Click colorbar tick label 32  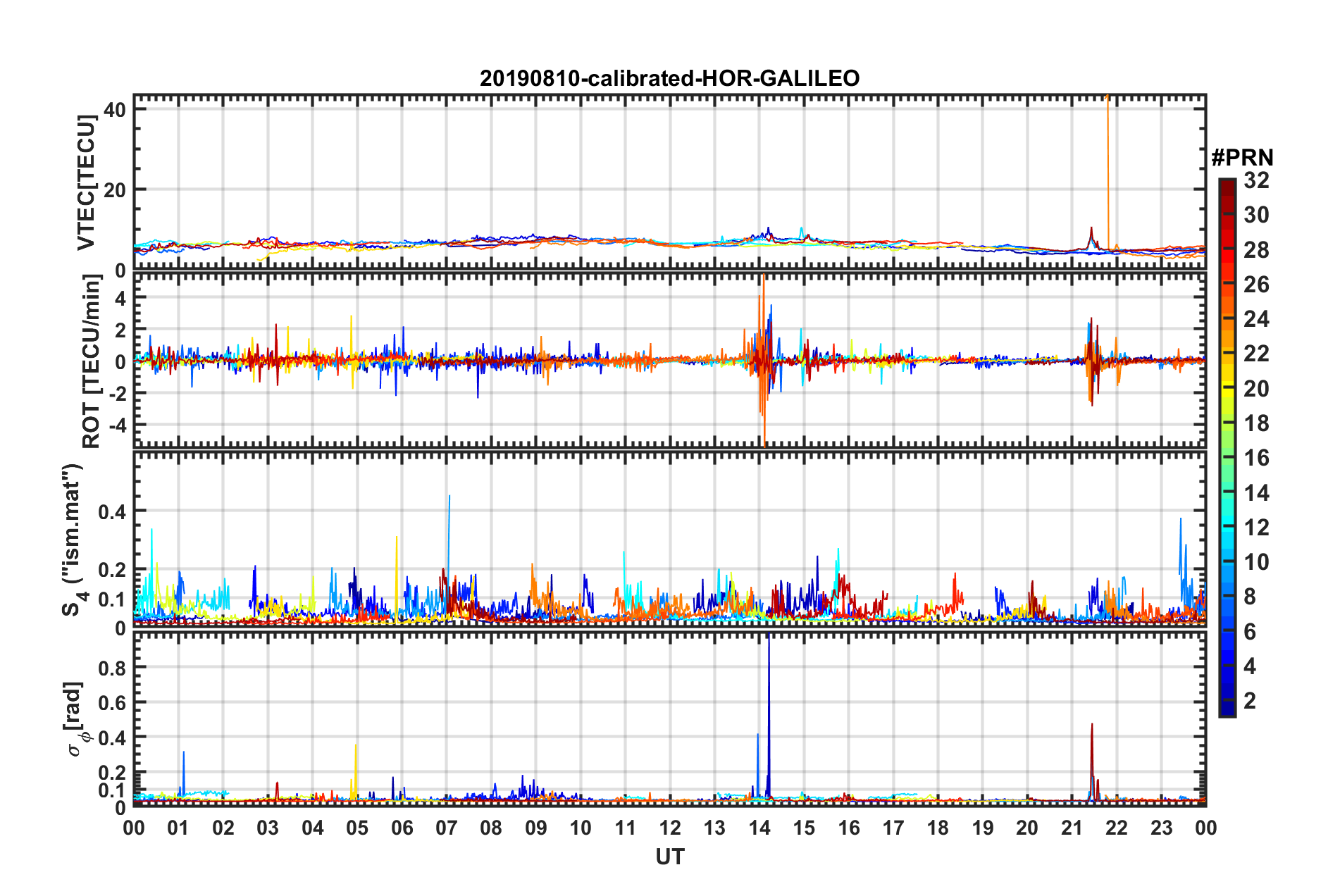(x=1256, y=180)
